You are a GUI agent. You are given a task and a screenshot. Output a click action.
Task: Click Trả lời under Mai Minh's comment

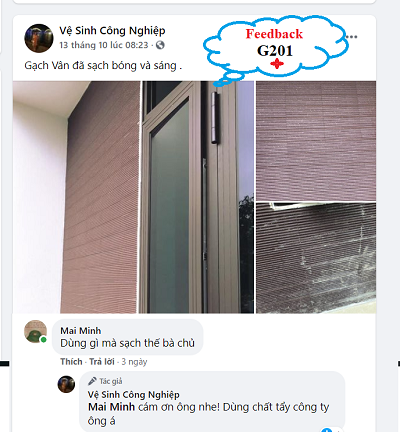pos(102,362)
